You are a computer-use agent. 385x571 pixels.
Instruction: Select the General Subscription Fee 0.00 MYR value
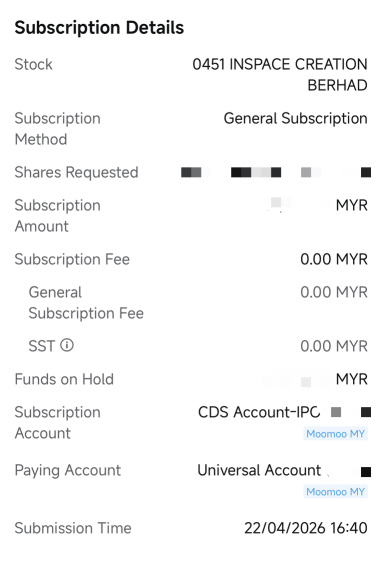pos(334,292)
